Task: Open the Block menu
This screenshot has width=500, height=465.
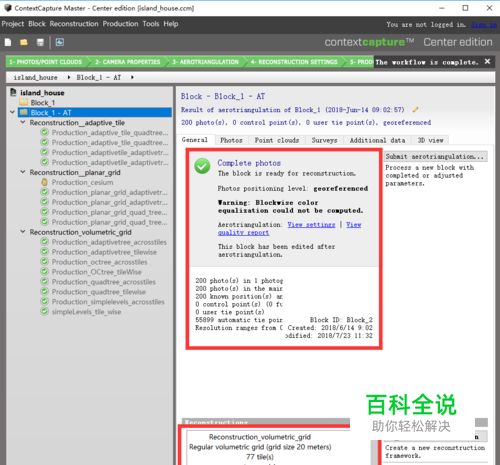Action: point(37,24)
